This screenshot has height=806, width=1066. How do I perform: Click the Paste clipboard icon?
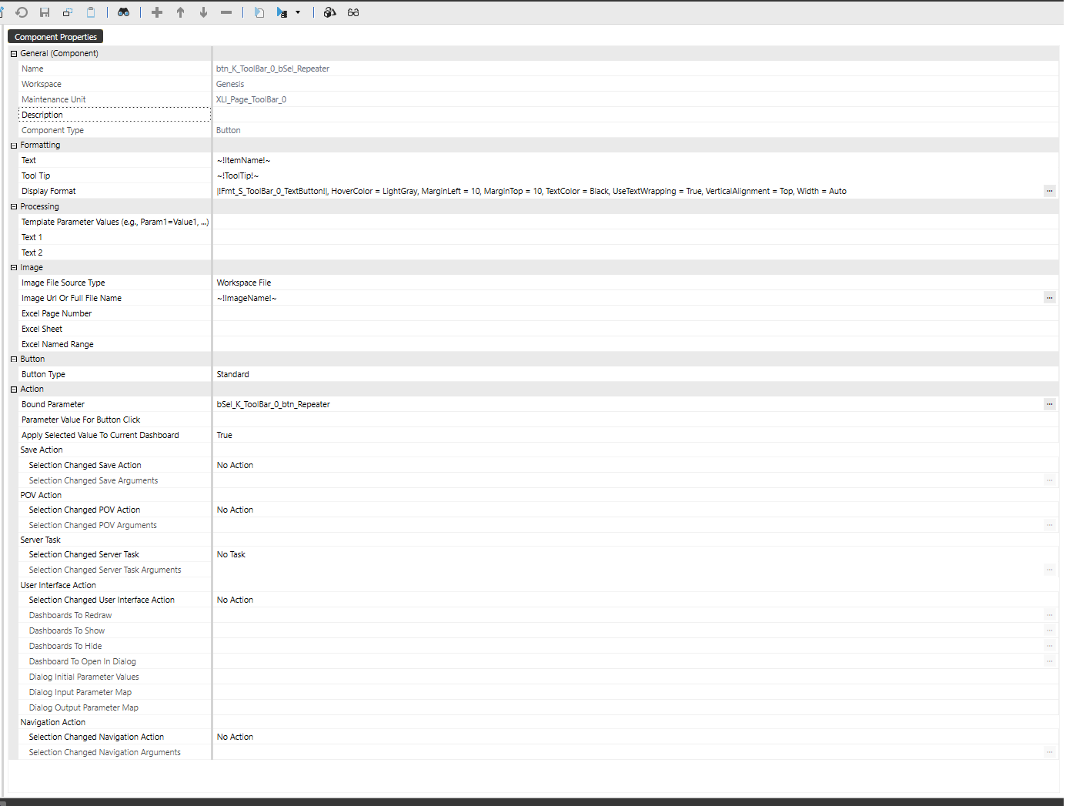click(90, 12)
